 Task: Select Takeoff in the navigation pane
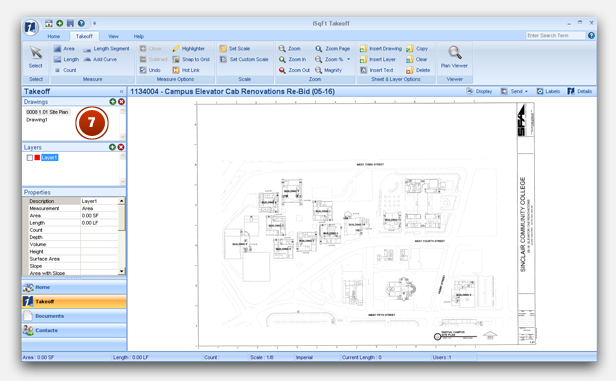[74, 302]
